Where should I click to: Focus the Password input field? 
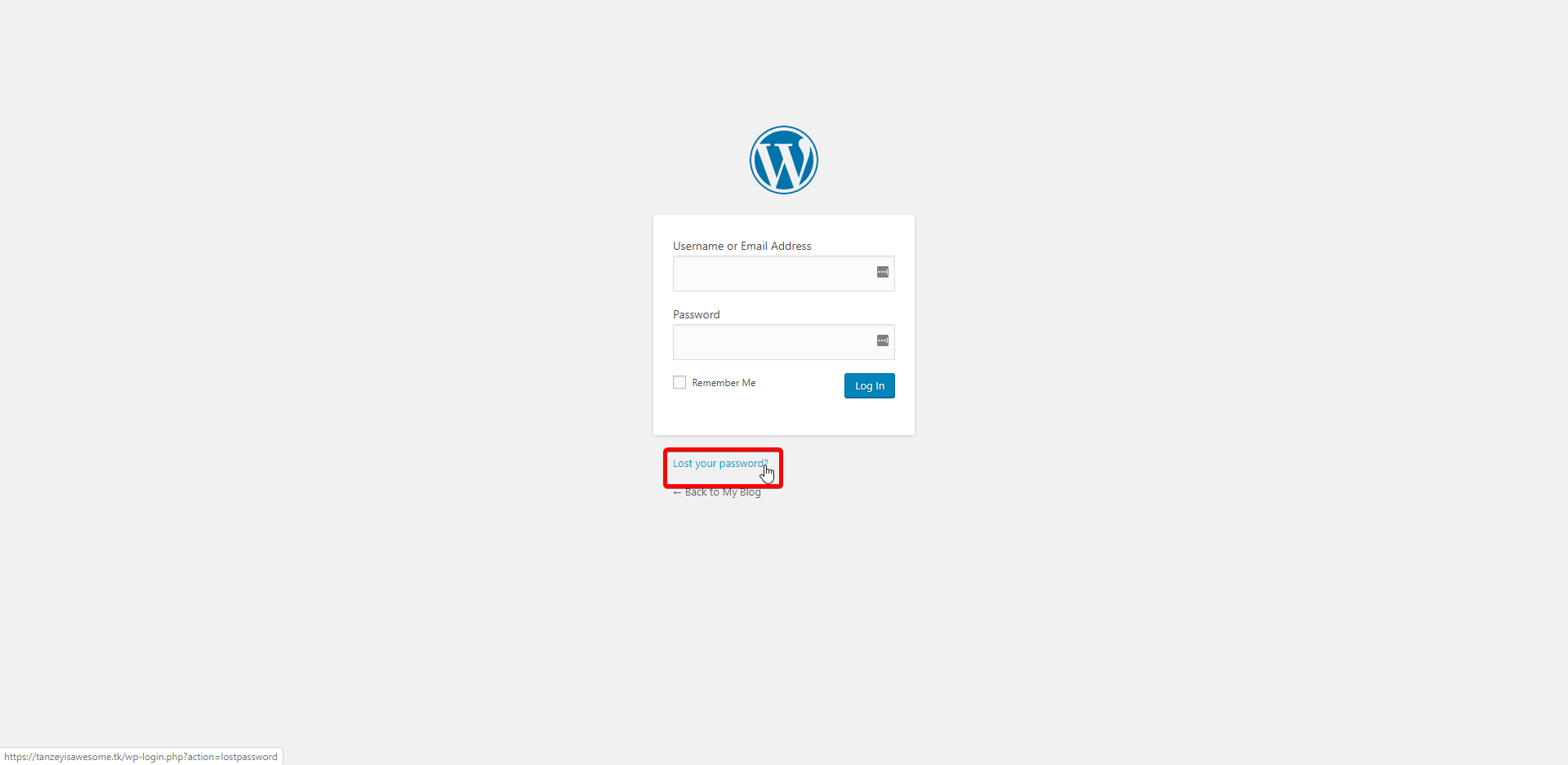point(784,342)
